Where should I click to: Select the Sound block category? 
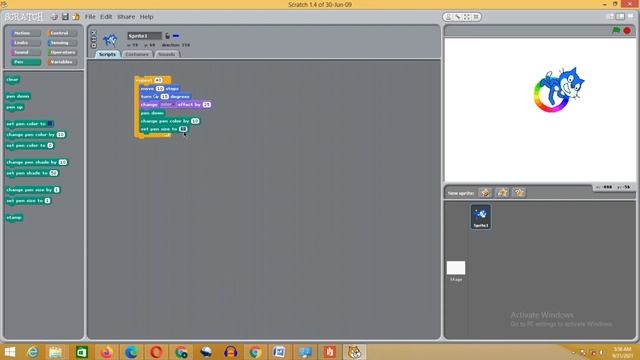25,52
